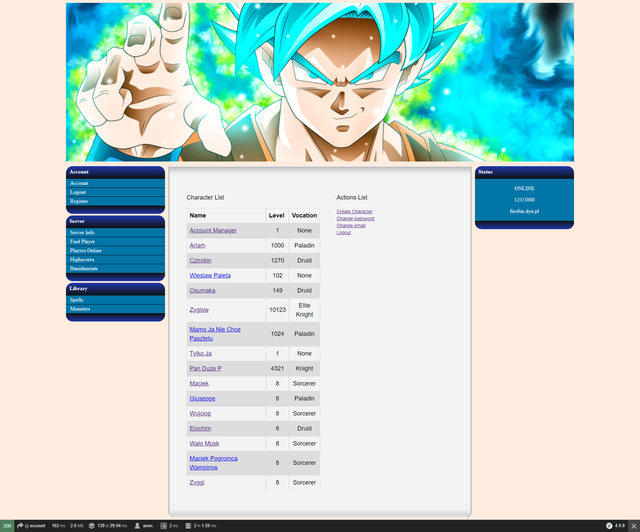Click the anon user icon in debug toolbar
The height and width of the screenshot is (532, 640).
(138, 526)
